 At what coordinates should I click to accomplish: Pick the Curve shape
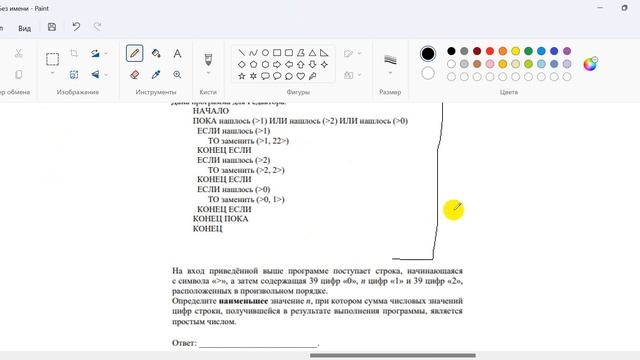[253, 53]
